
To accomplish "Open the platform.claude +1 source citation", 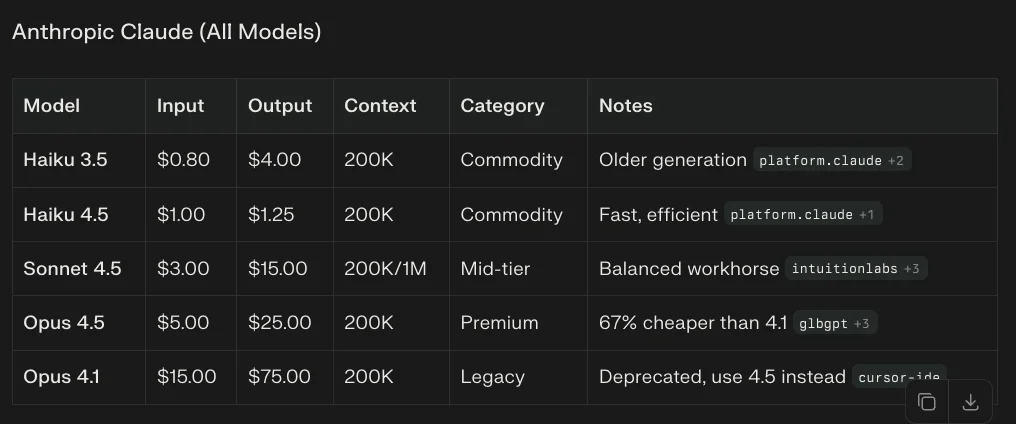I will point(804,215).
